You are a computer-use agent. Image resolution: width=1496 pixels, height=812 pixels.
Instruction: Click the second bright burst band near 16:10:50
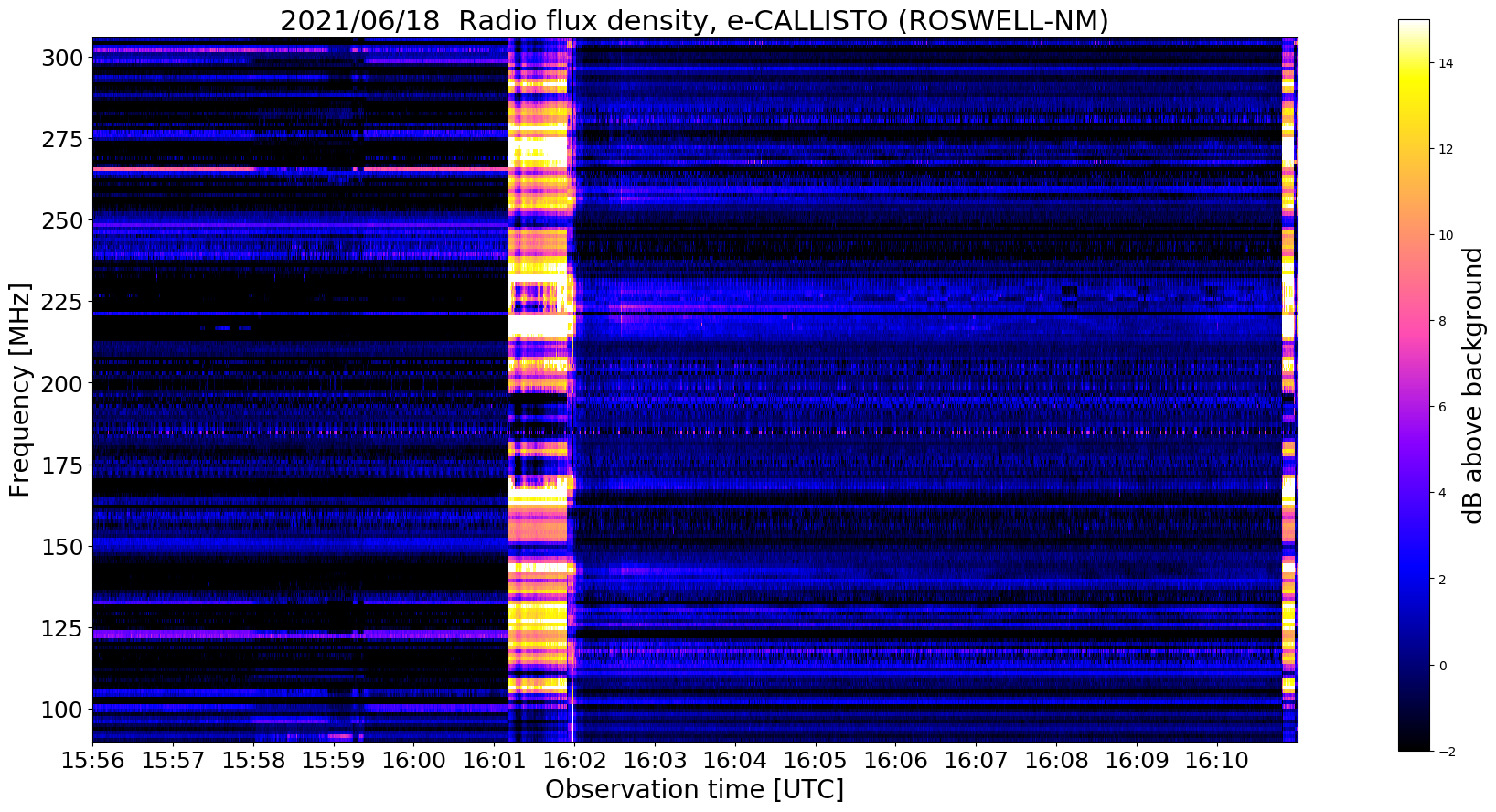1289,390
